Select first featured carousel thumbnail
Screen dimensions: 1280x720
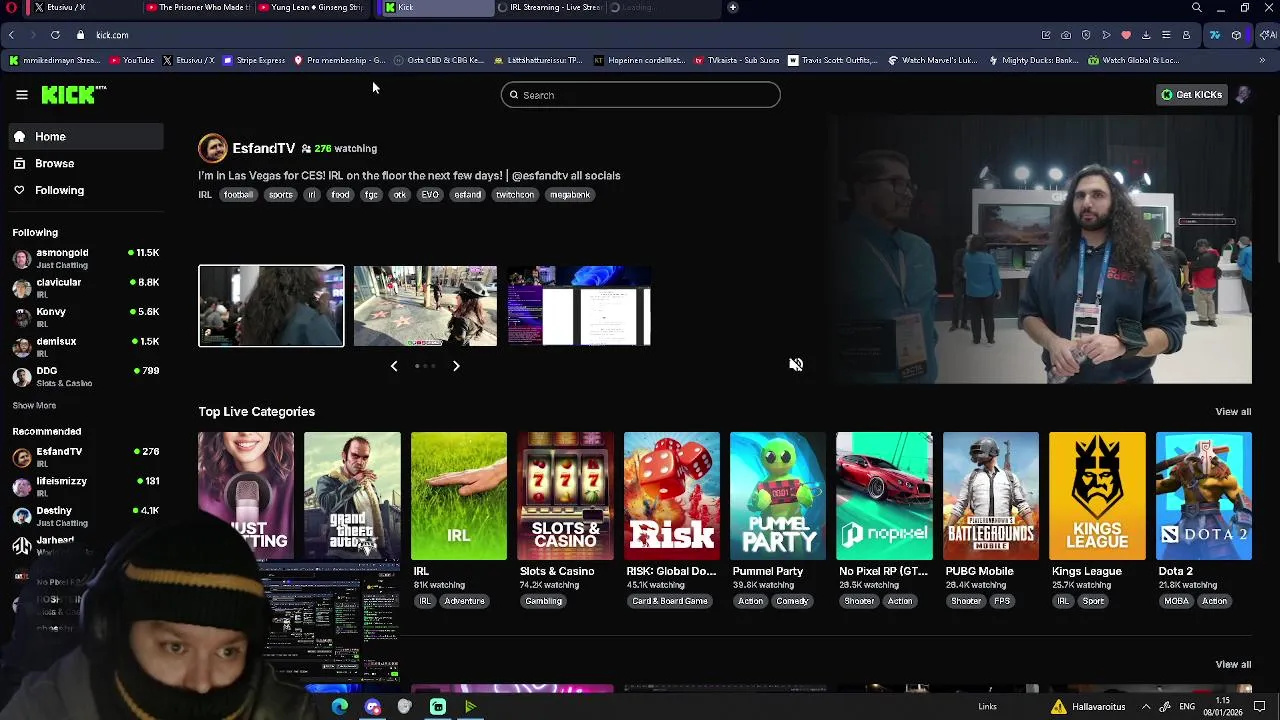click(271, 306)
